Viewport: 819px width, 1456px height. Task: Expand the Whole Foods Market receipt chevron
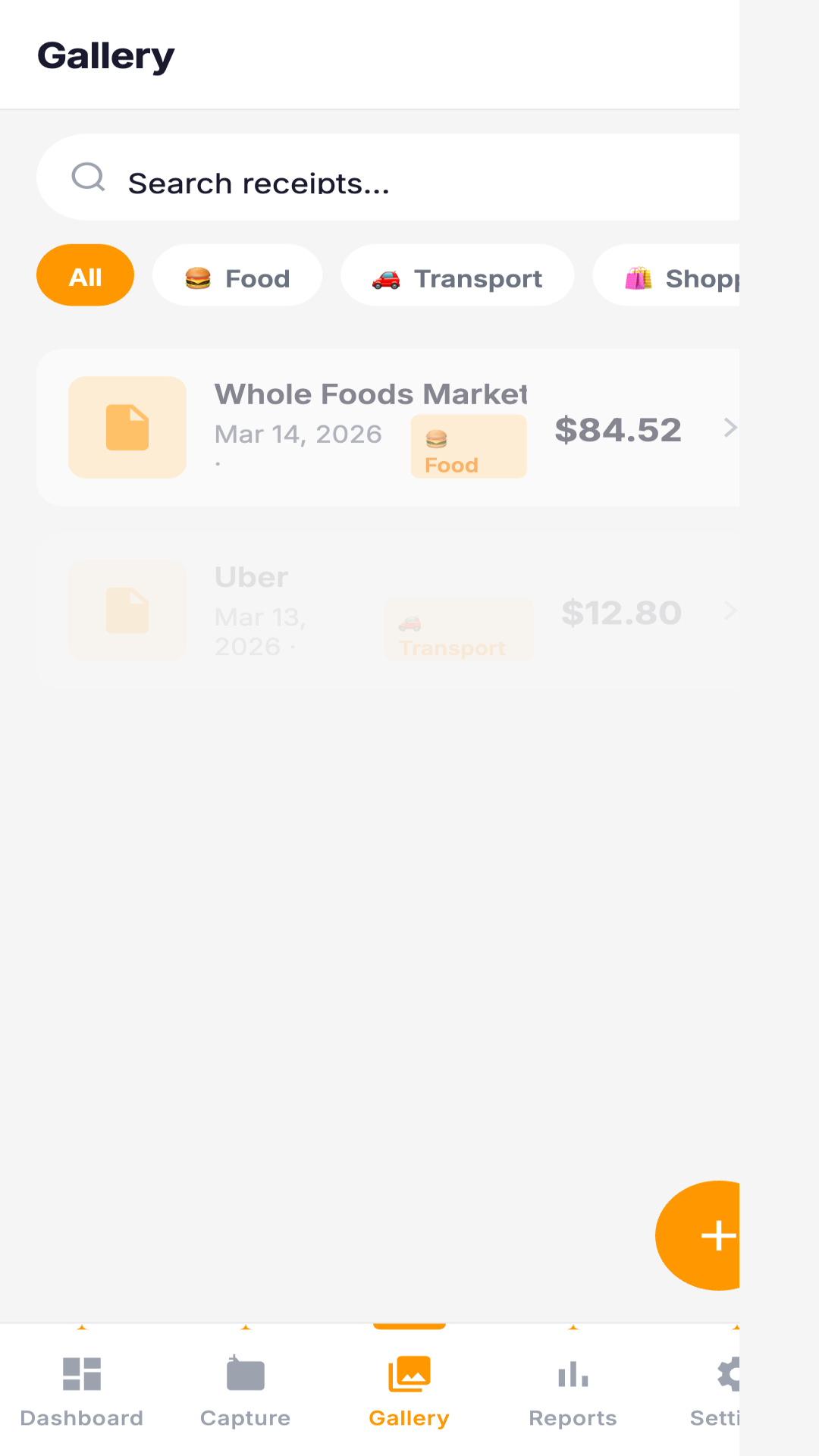point(730,428)
